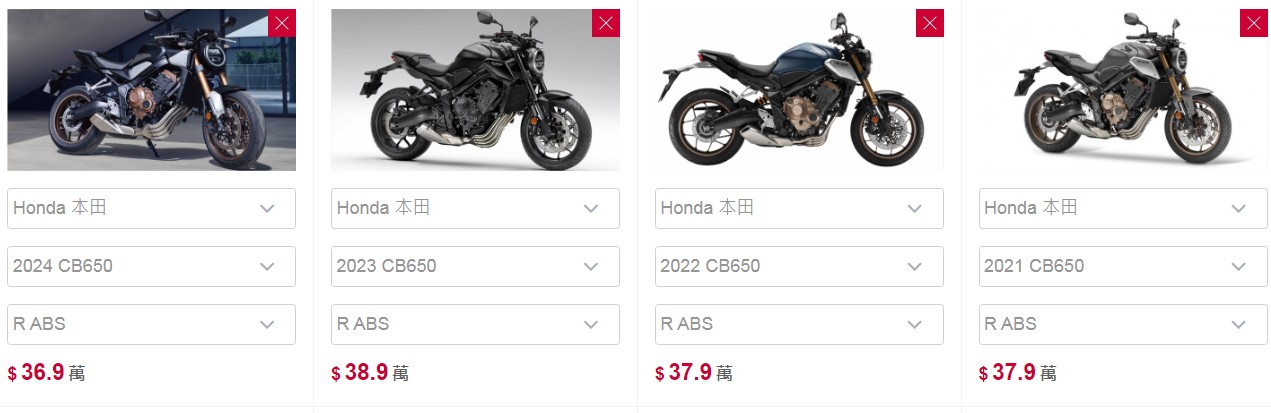This screenshot has height=413, width=1271.
Task: Open the 2023 CB650 model dropdown
Action: [475, 266]
